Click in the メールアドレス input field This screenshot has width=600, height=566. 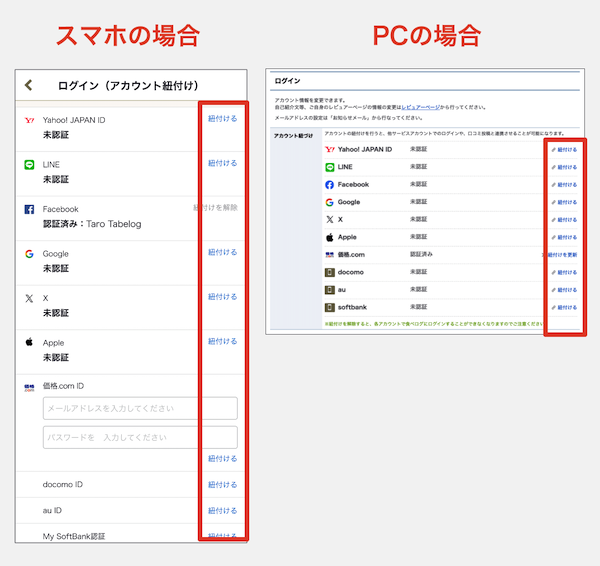coord(140,408)
